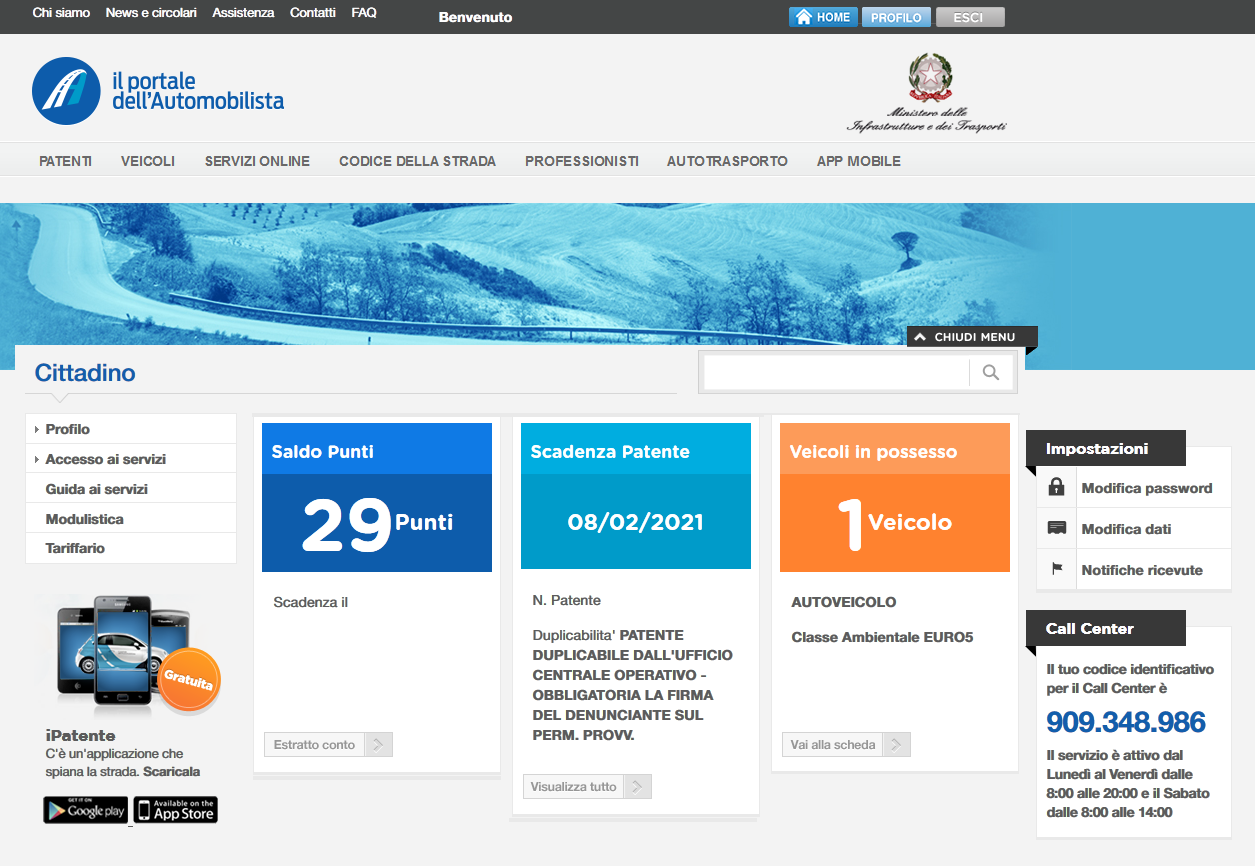Viewport: 1255px width, 866px height.
Task: Open Modulistica in sidebar
Action: coord(131,519)
